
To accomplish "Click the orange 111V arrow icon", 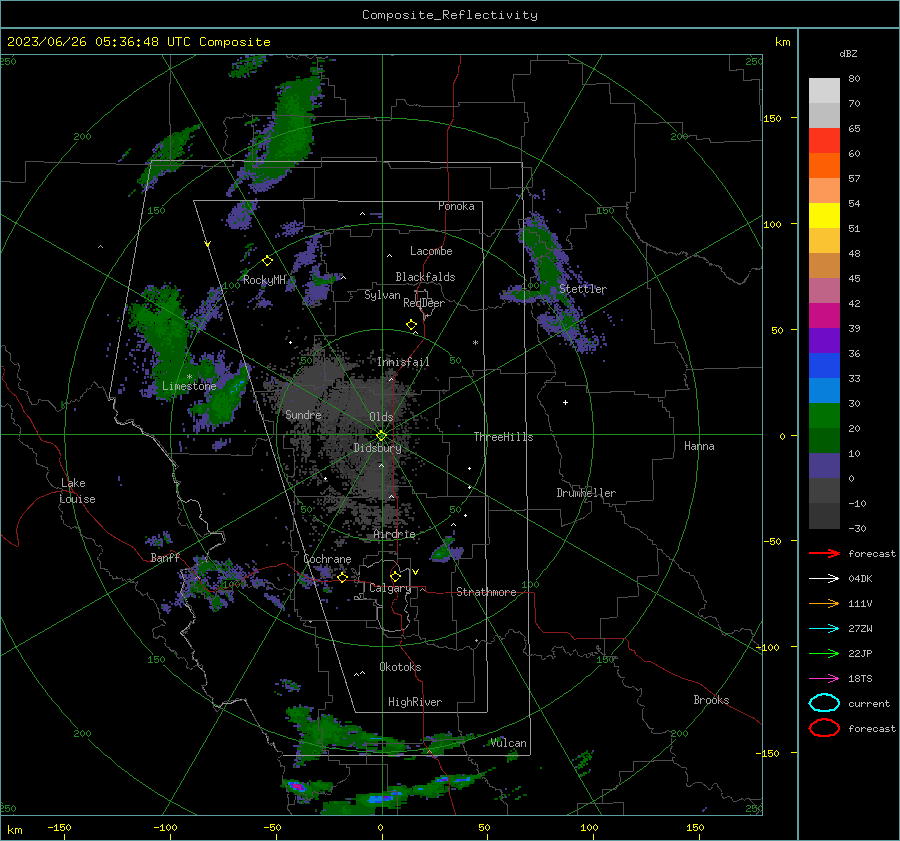I will pos(824,603).
